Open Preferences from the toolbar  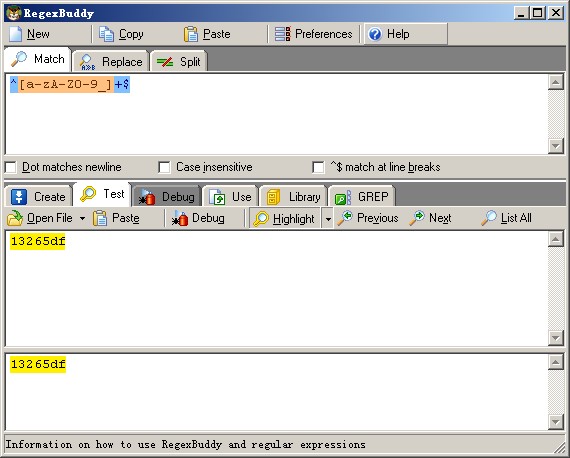point(313,34)
